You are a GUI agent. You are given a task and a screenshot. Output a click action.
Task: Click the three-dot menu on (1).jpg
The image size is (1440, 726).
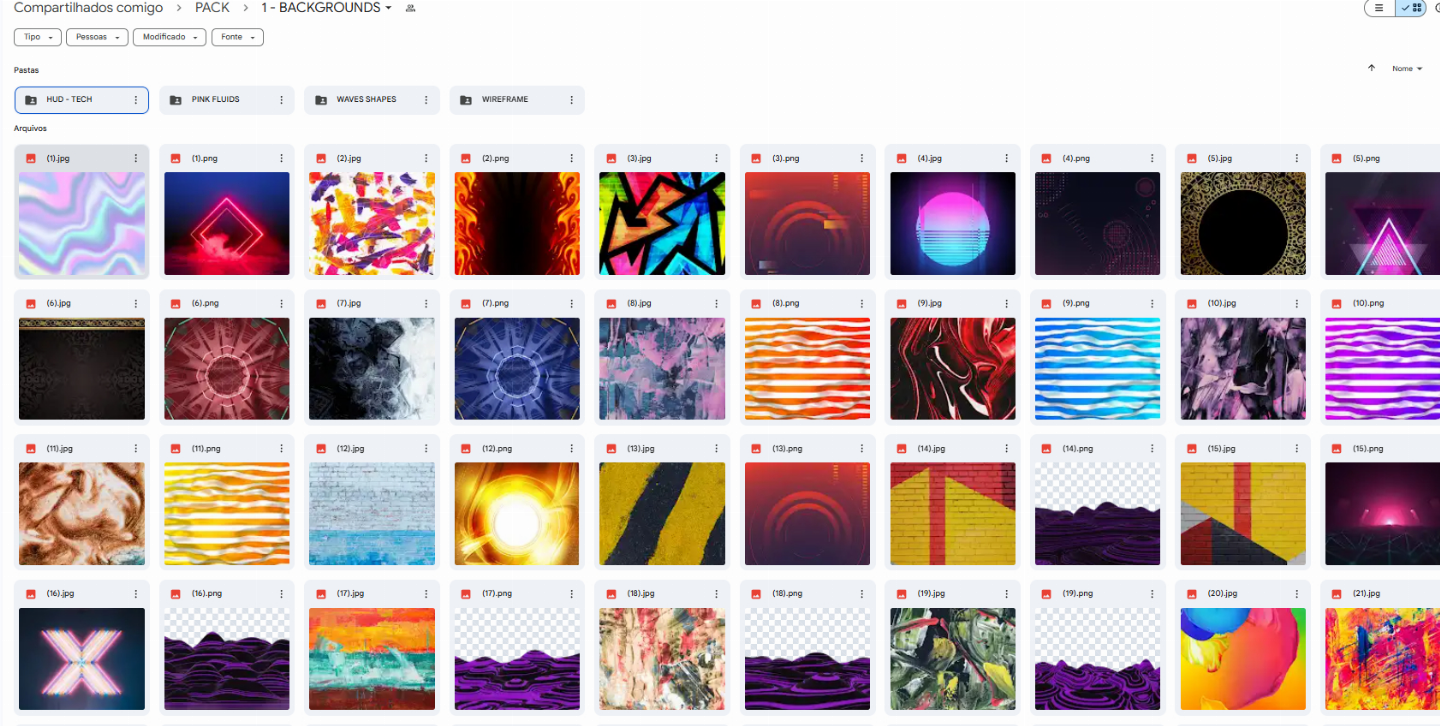point(136,159)
